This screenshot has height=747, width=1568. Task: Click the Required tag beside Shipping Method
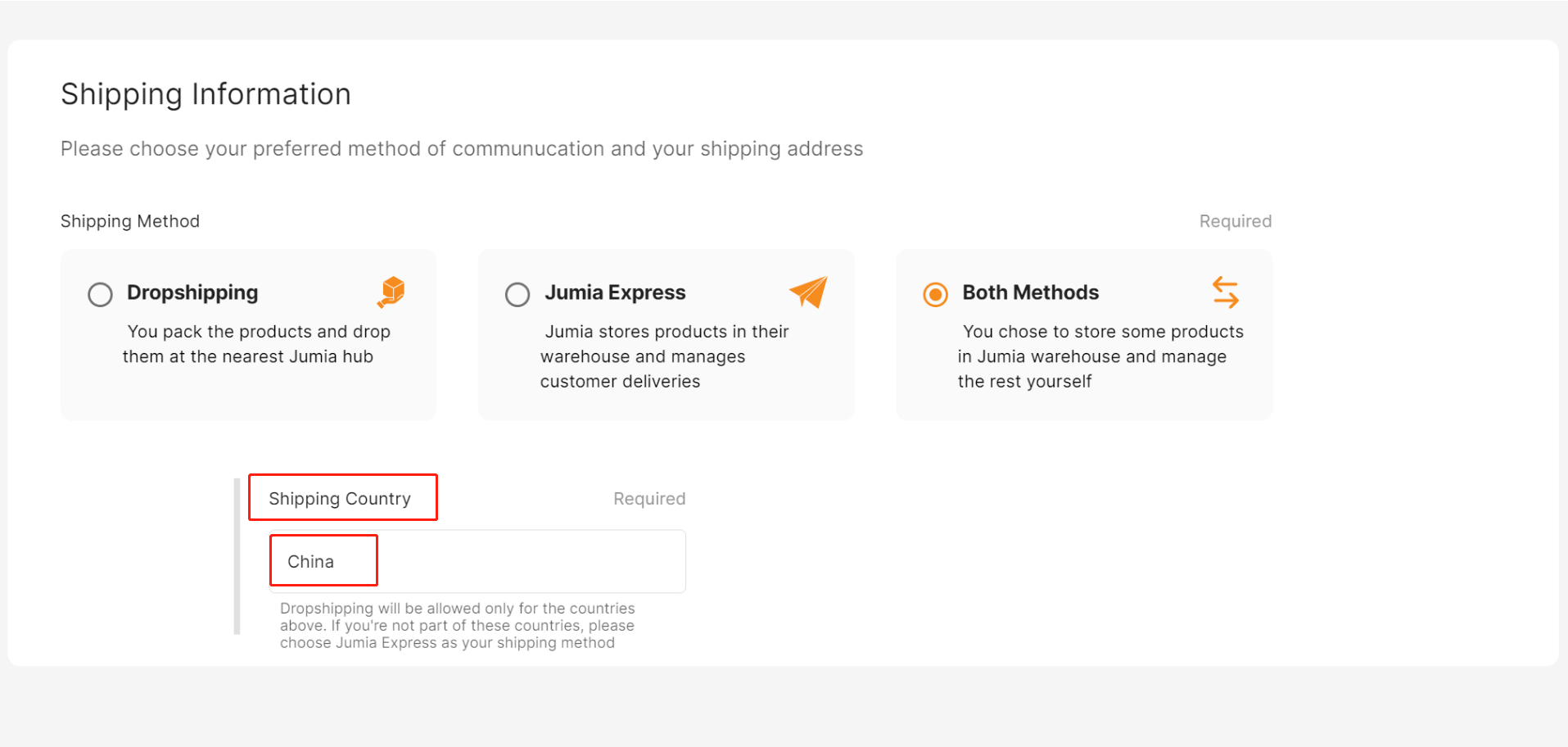point(1236,221)
